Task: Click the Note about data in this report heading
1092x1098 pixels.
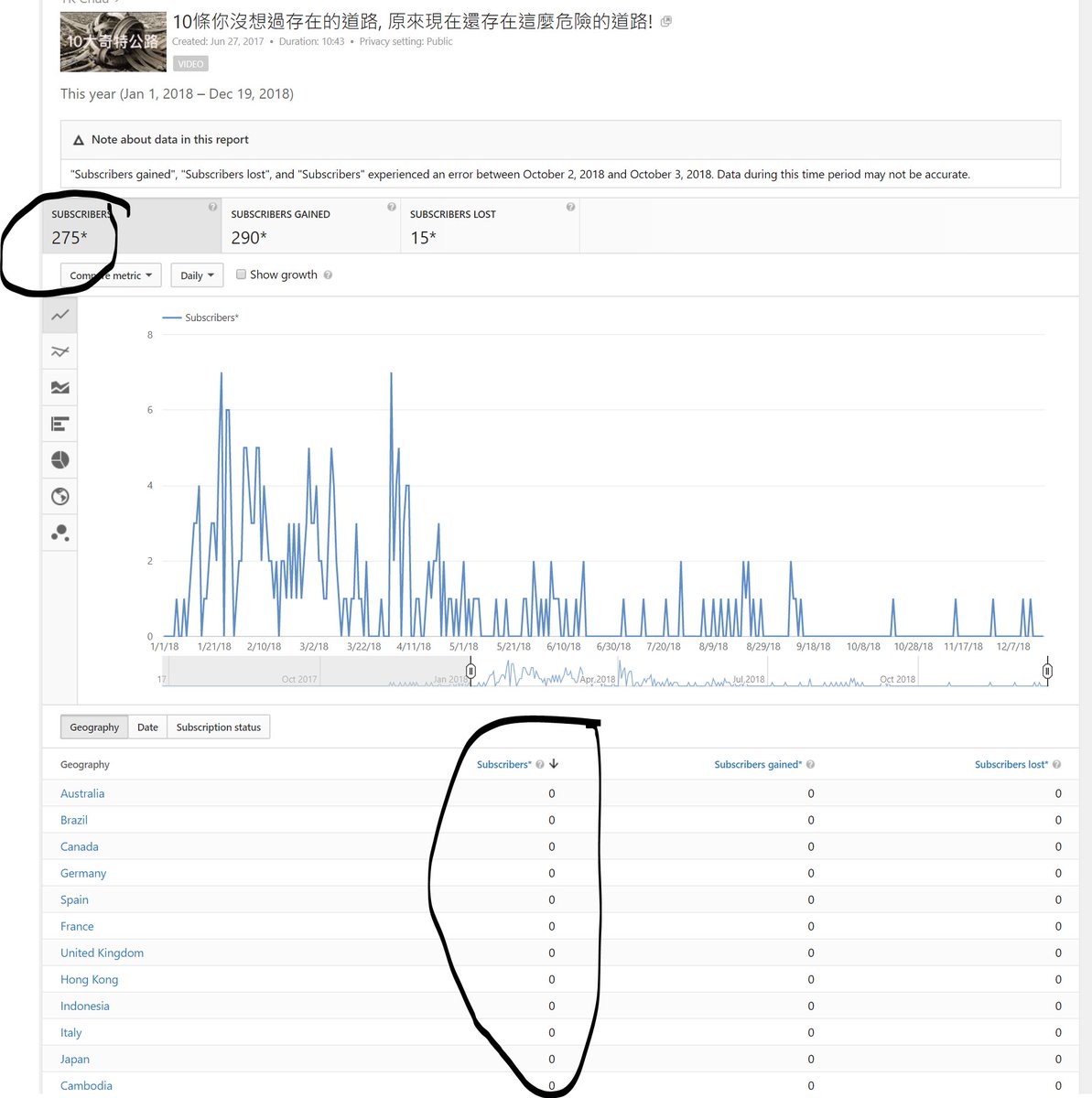Action: click(x=170, y=140)
